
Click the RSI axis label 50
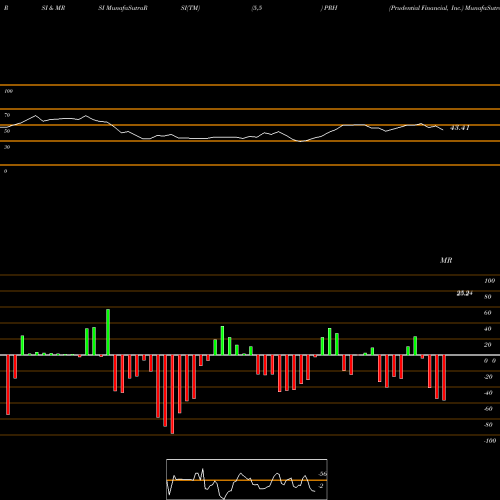tap(7, 131)
